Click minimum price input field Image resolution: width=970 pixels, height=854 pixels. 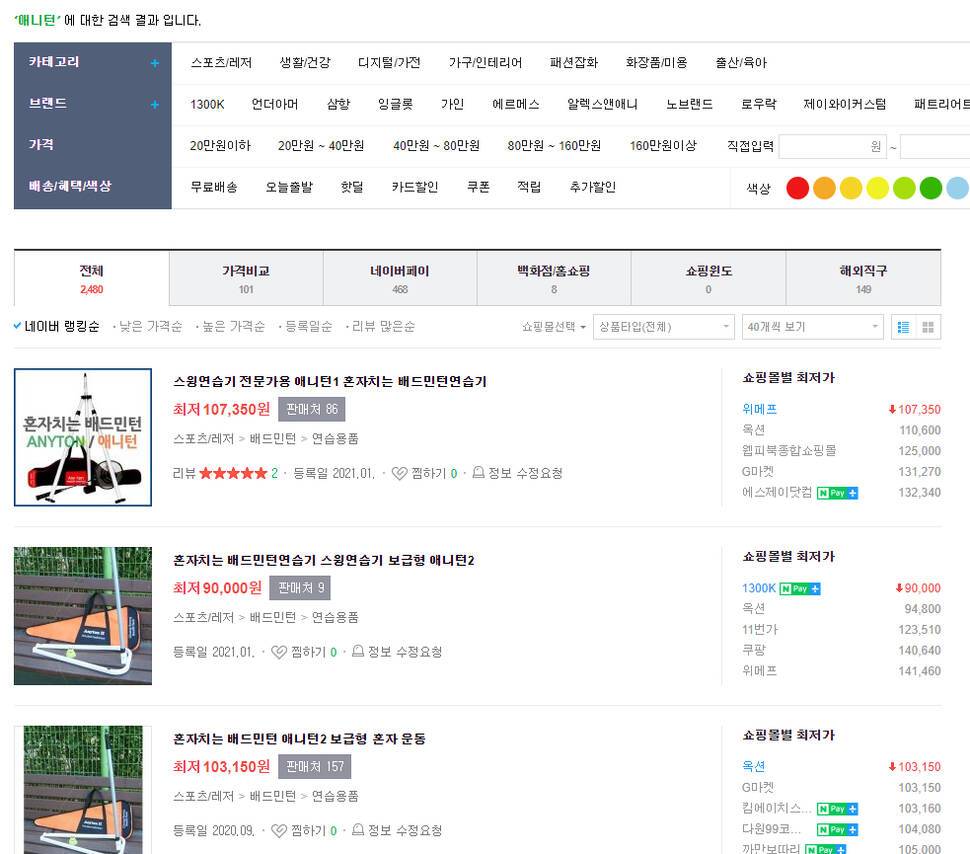pos(833,147)
